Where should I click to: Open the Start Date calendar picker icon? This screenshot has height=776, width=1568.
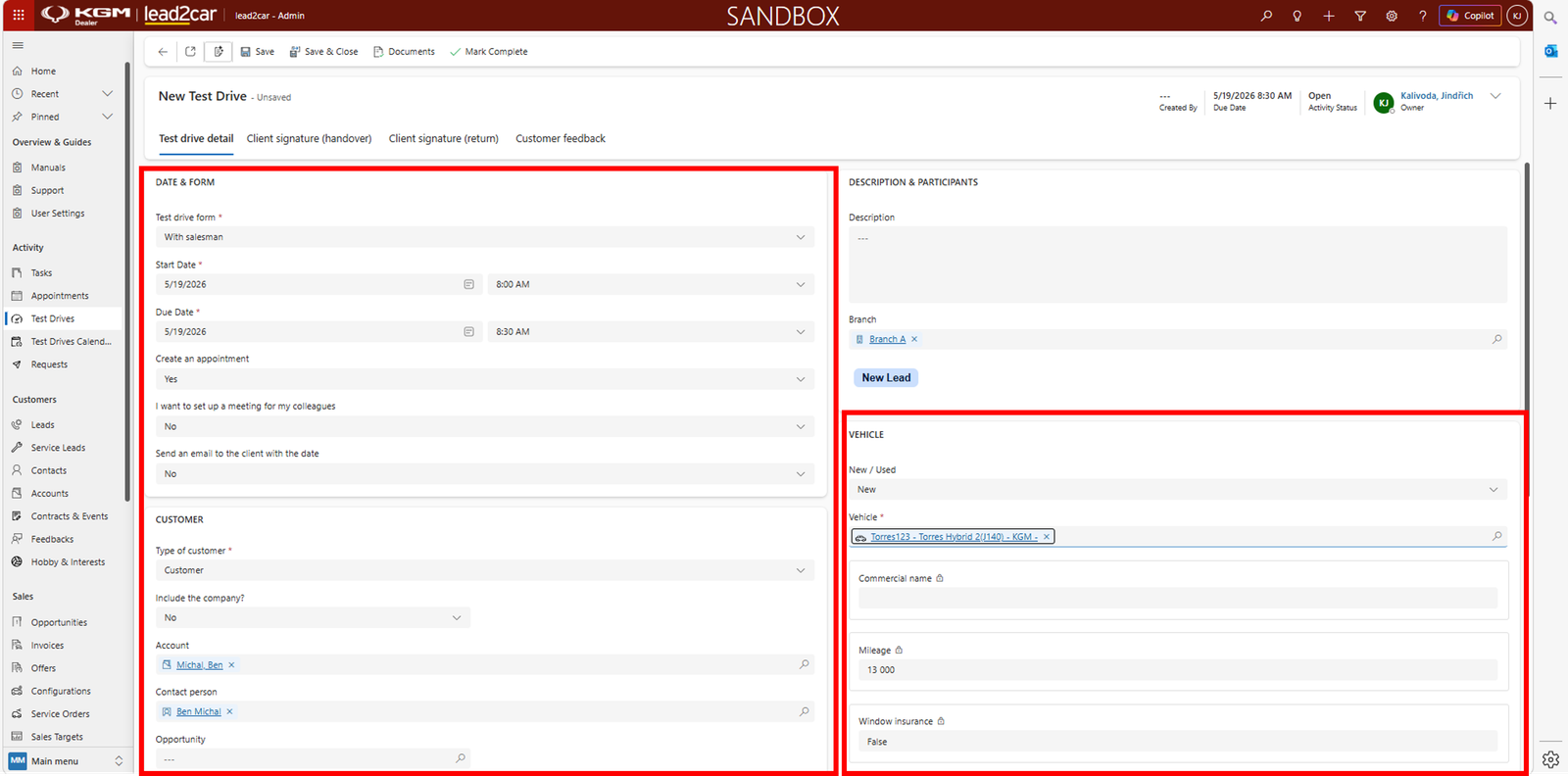pyautogui.click(x=468, y=284)
